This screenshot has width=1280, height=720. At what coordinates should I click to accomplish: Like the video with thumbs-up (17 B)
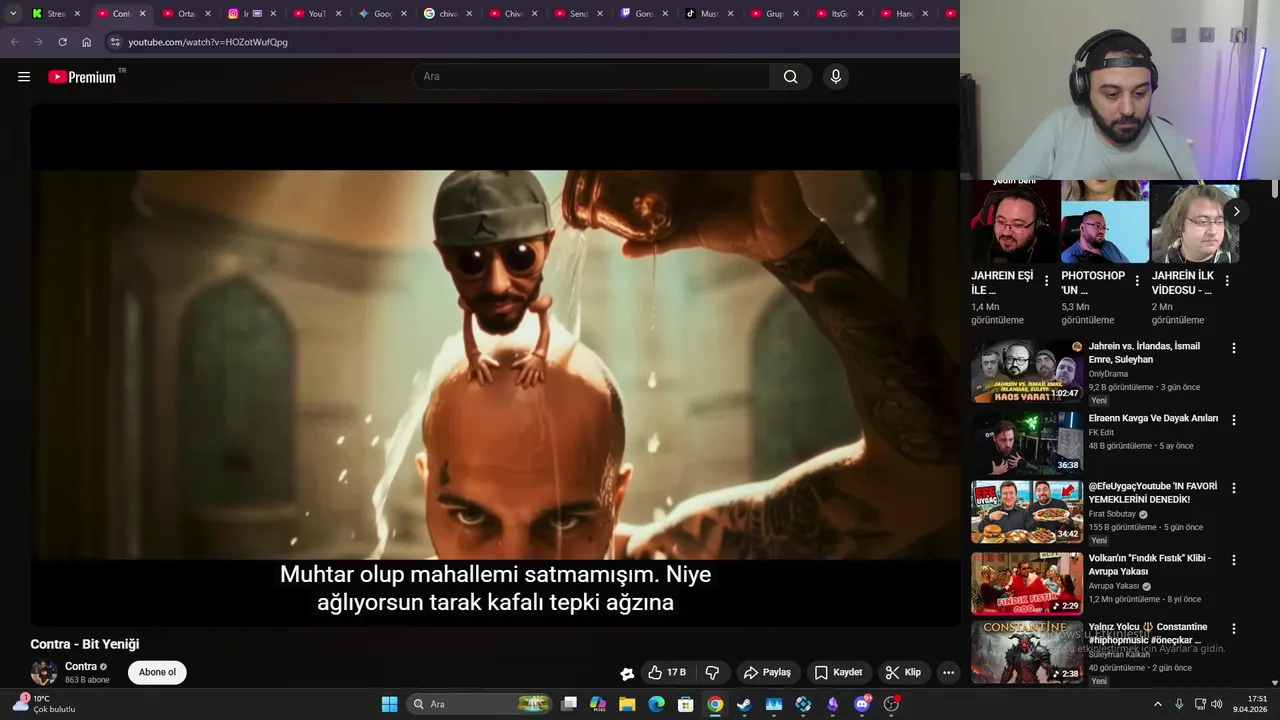coord(667,673)
